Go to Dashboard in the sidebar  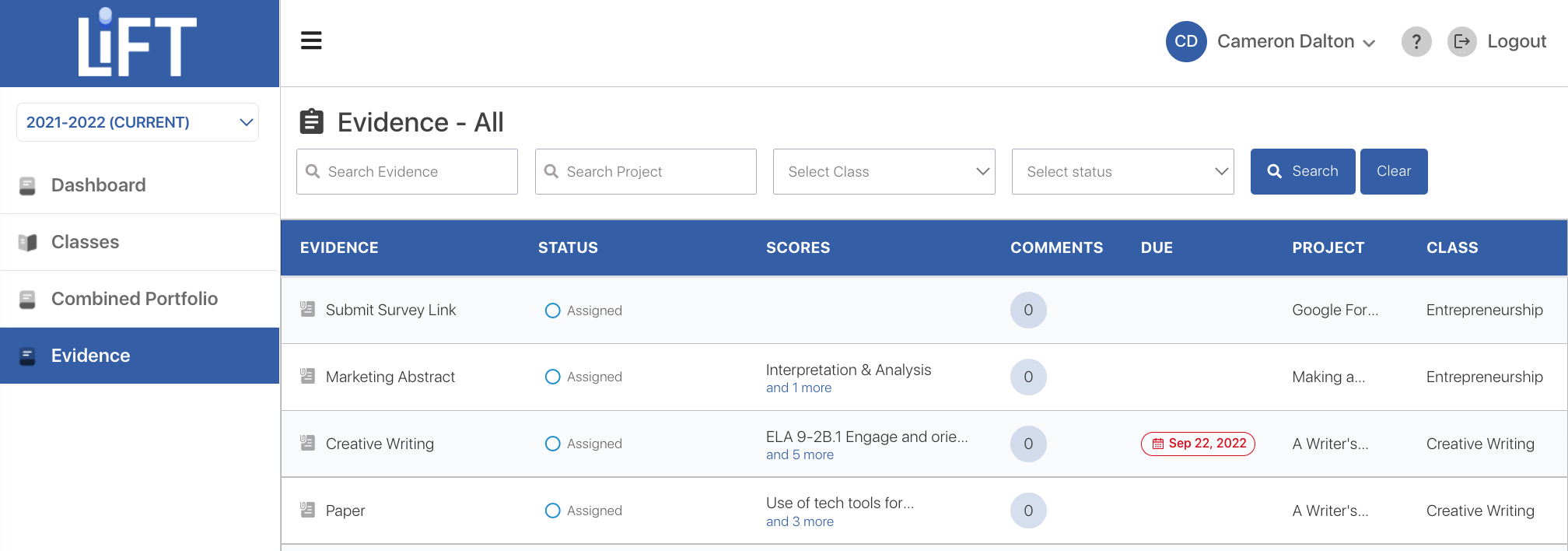(99, 185)
